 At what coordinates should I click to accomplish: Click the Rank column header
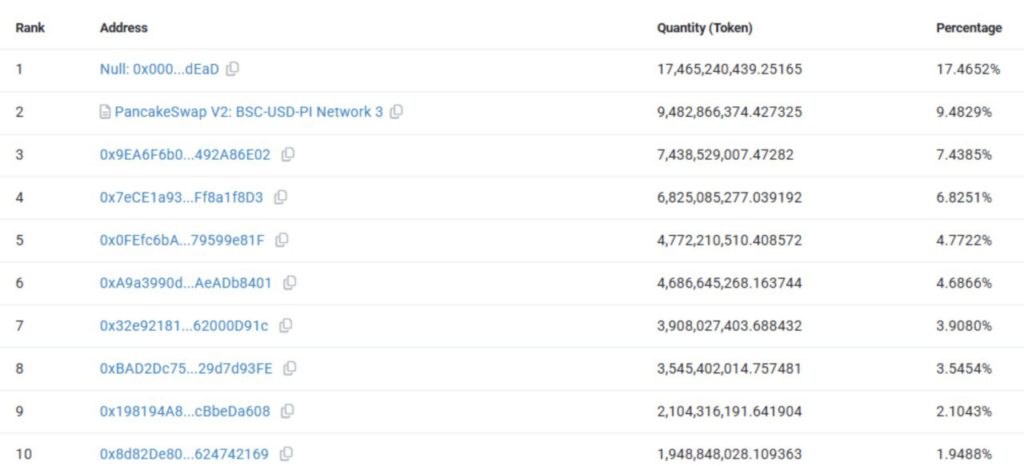(30, 28)
